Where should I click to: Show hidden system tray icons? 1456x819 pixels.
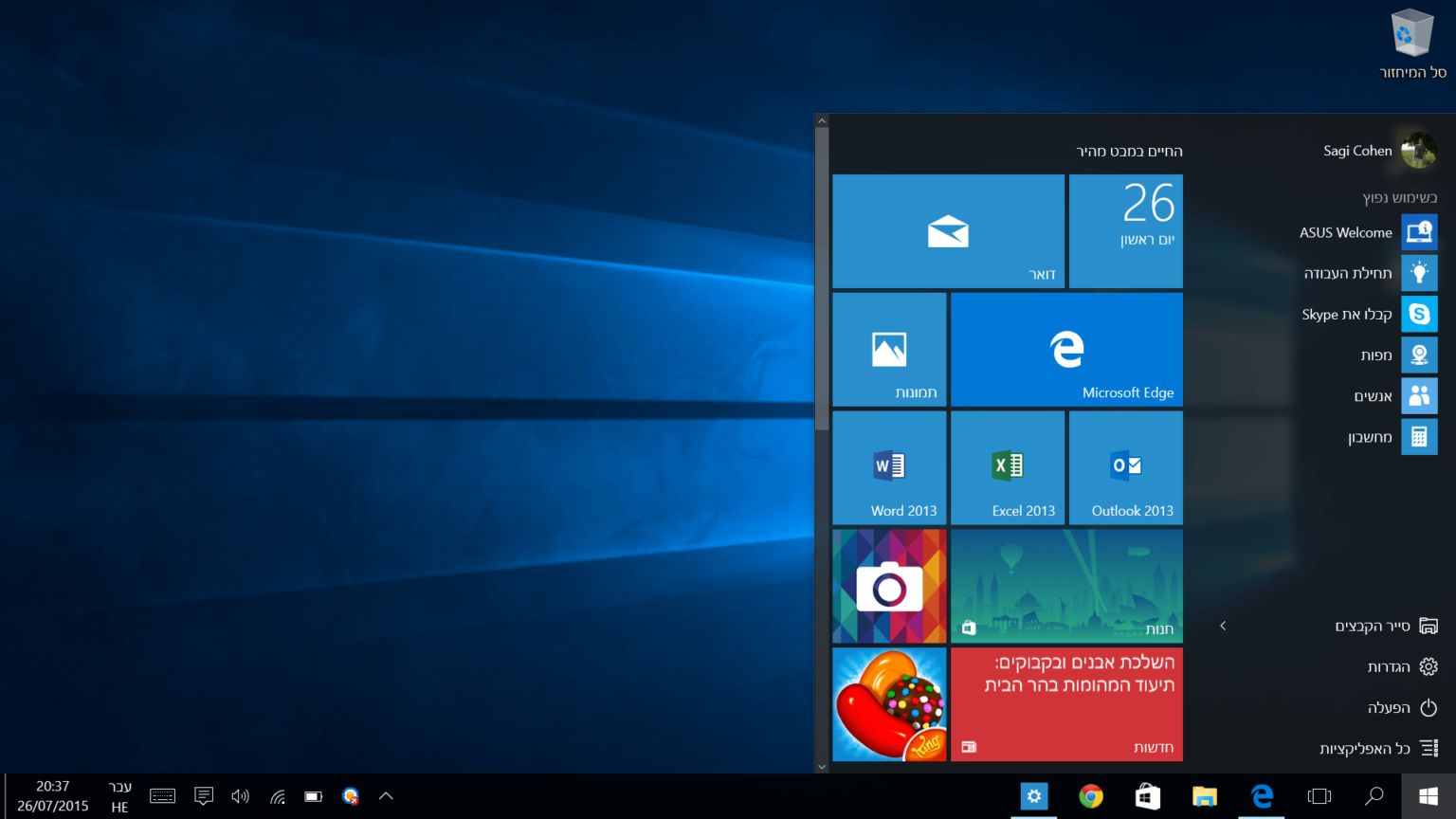[x=386, y=796]
